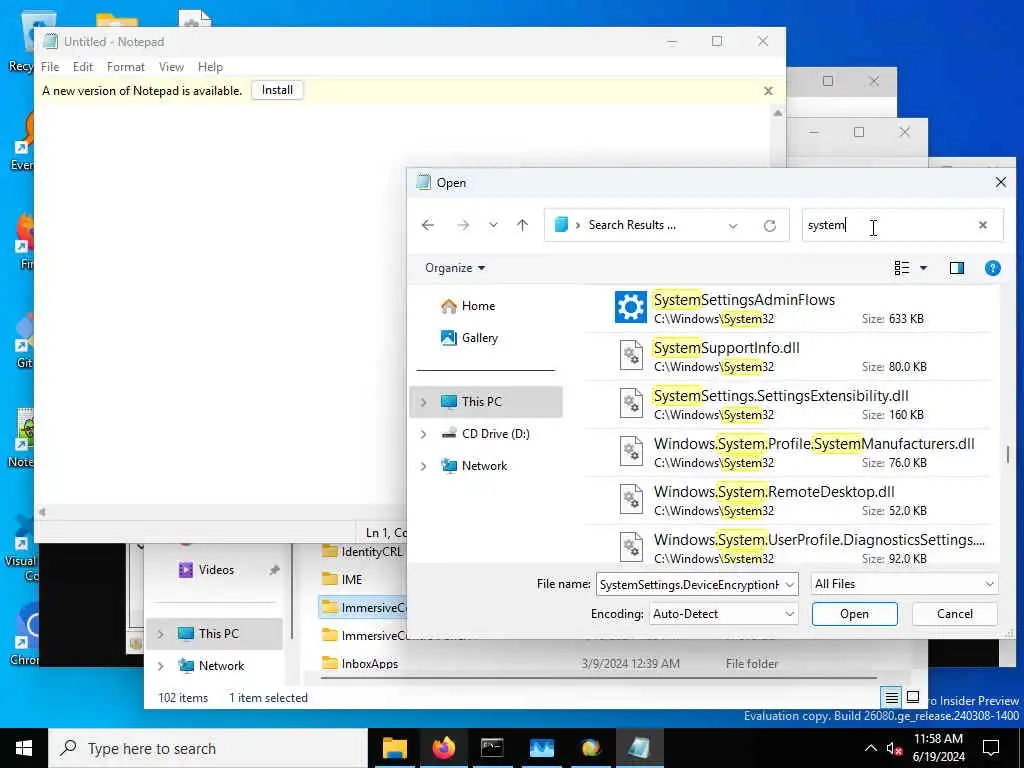The image size is (1024, 768).
Task: Select Windows.System.RemoteDesktop.dll result
Action: pos(790,500)
